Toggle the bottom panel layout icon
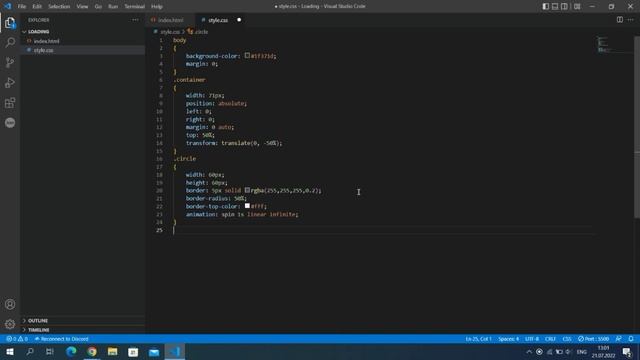 coord(555,7)
